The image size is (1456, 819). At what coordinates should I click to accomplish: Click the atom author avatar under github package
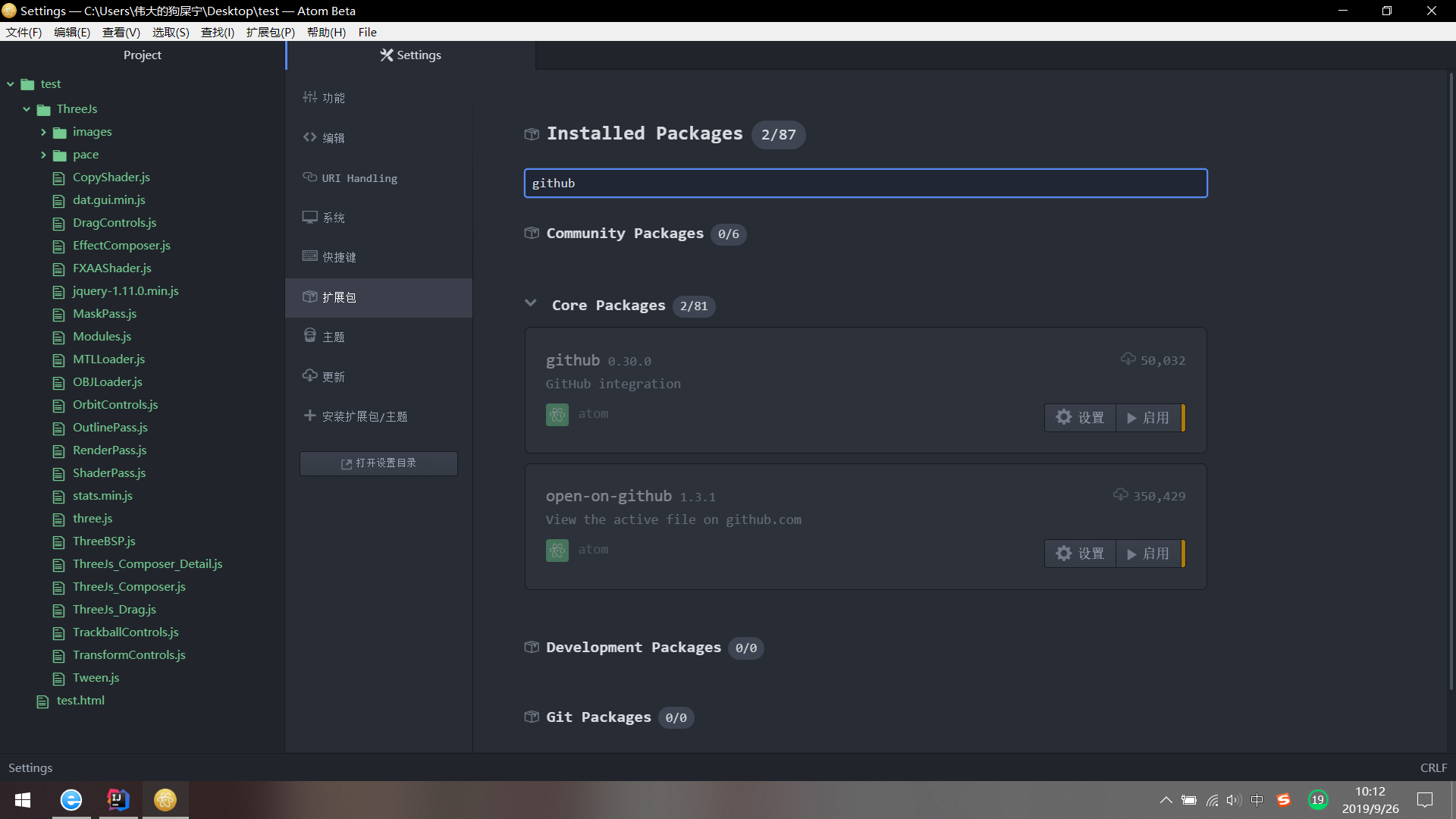557,415
